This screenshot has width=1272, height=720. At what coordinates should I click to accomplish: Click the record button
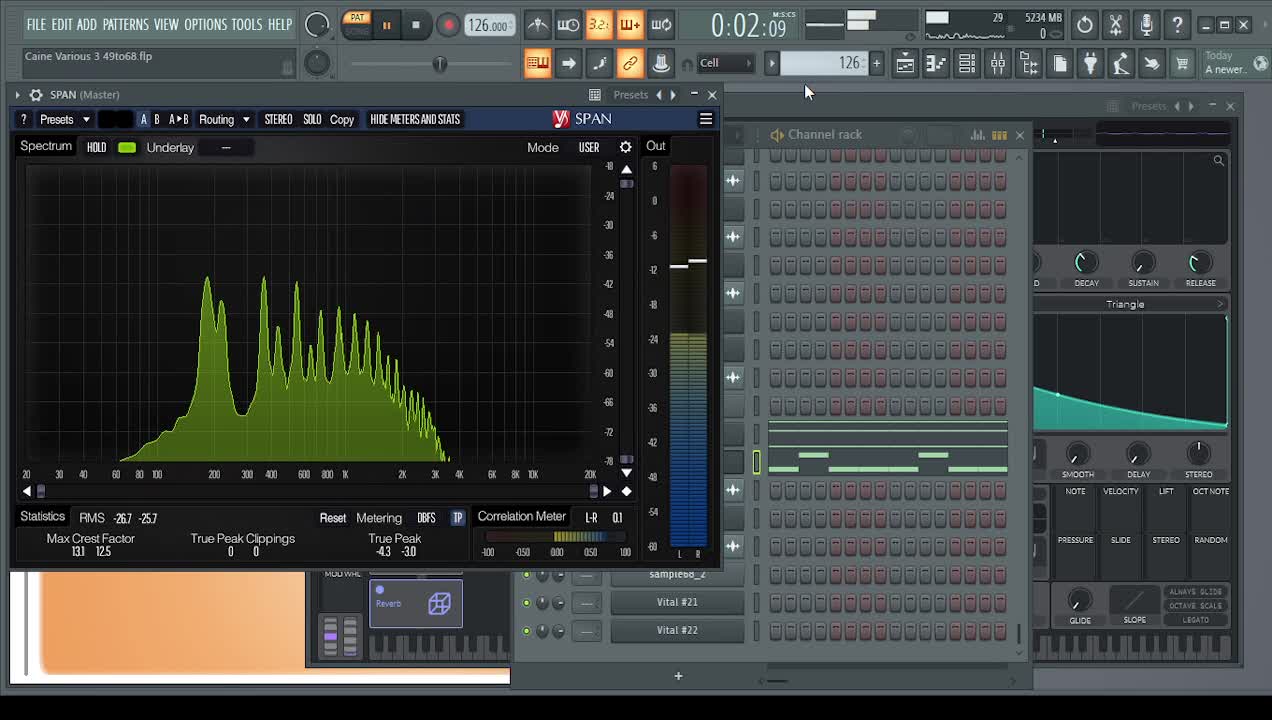click(x=447, y=25)
